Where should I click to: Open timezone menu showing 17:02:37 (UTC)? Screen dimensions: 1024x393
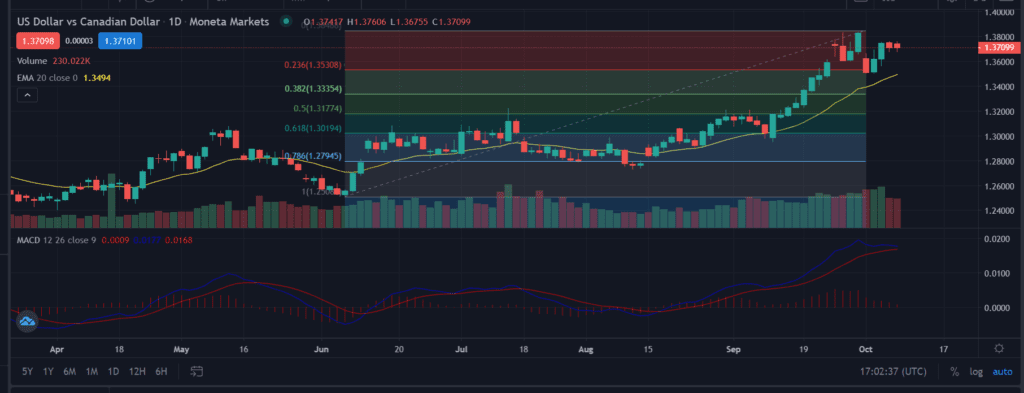[893, 371]
